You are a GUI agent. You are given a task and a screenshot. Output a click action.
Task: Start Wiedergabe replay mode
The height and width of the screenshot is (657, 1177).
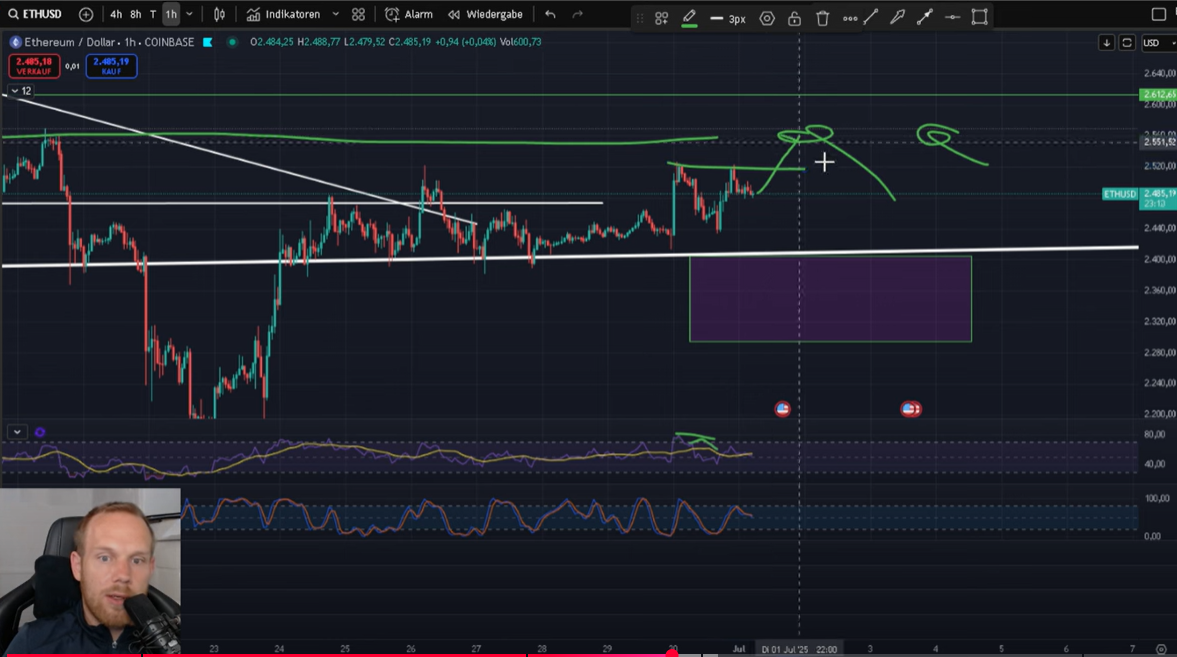[486, 14]
